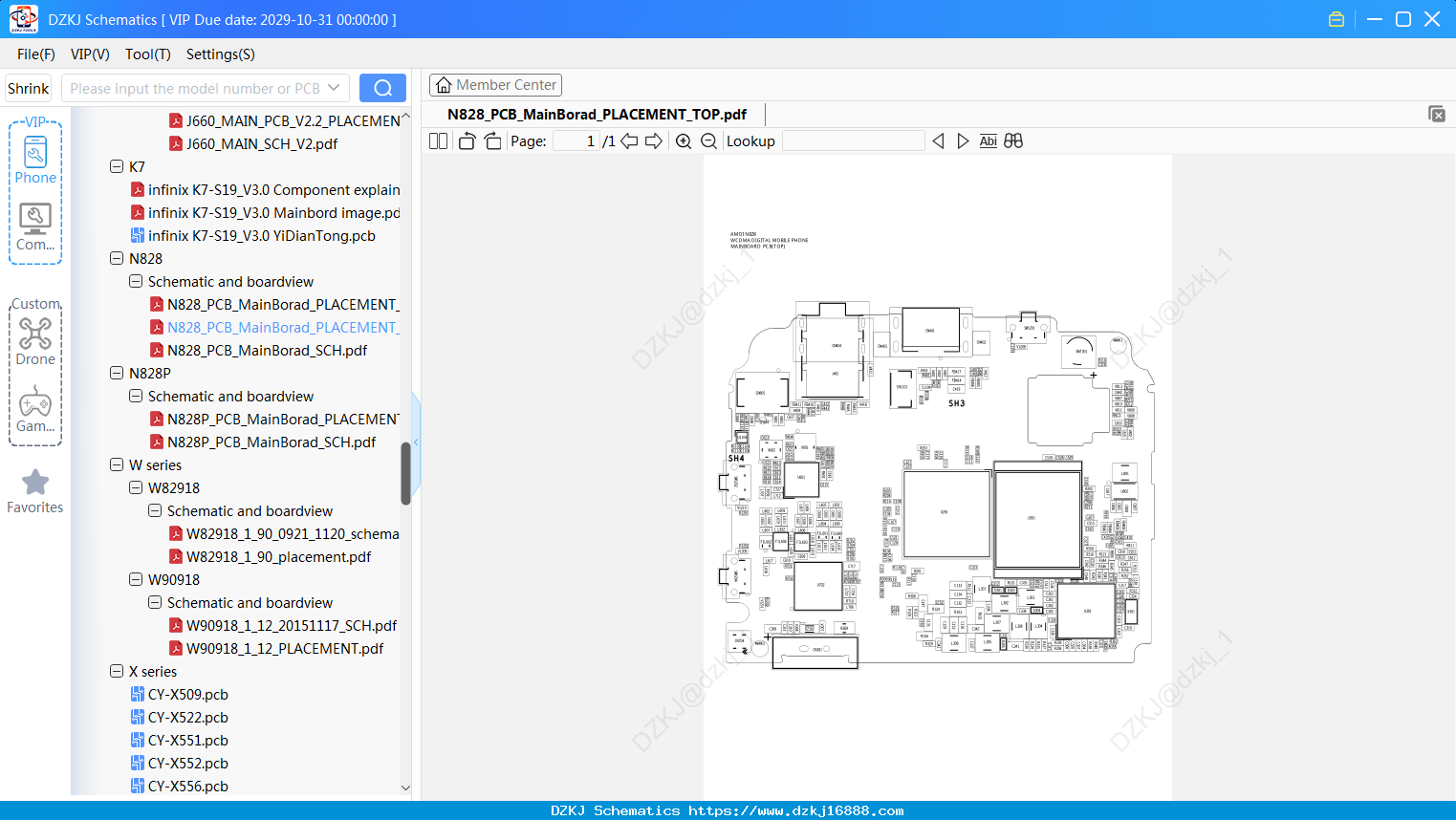This screenshot has height=820, width=1456.
Task: Open Member Center home button
Action: (x=495, y=85)
